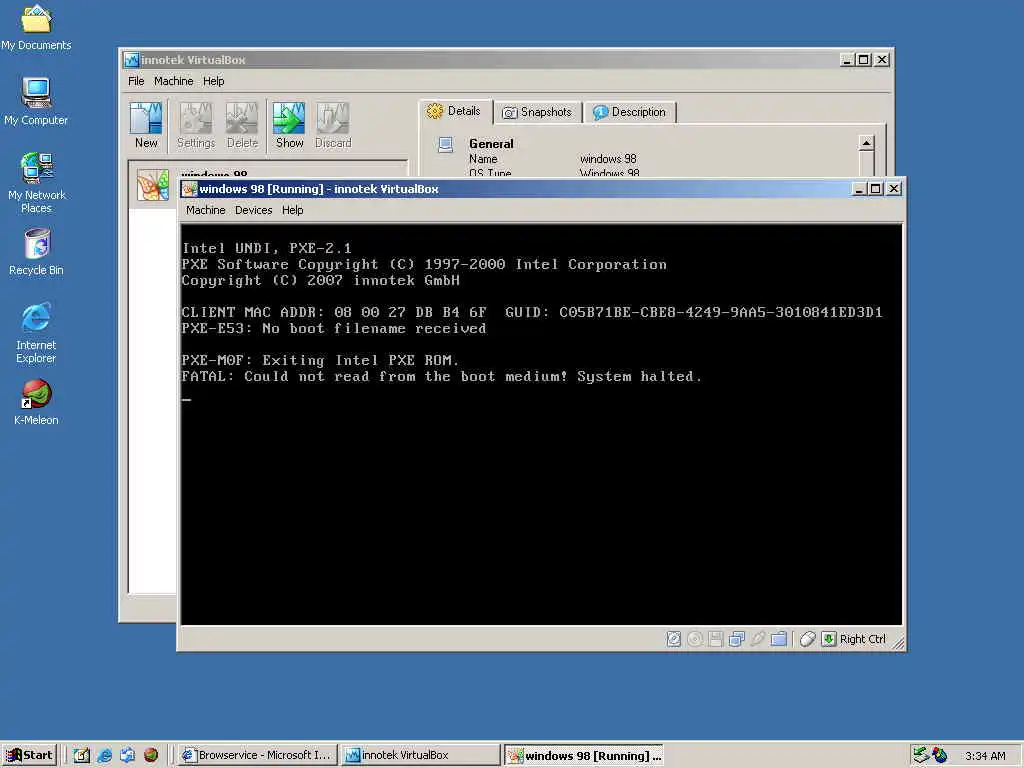Switch to the Details tab
The image size is (1024, 768).
(x=455, y=112)
